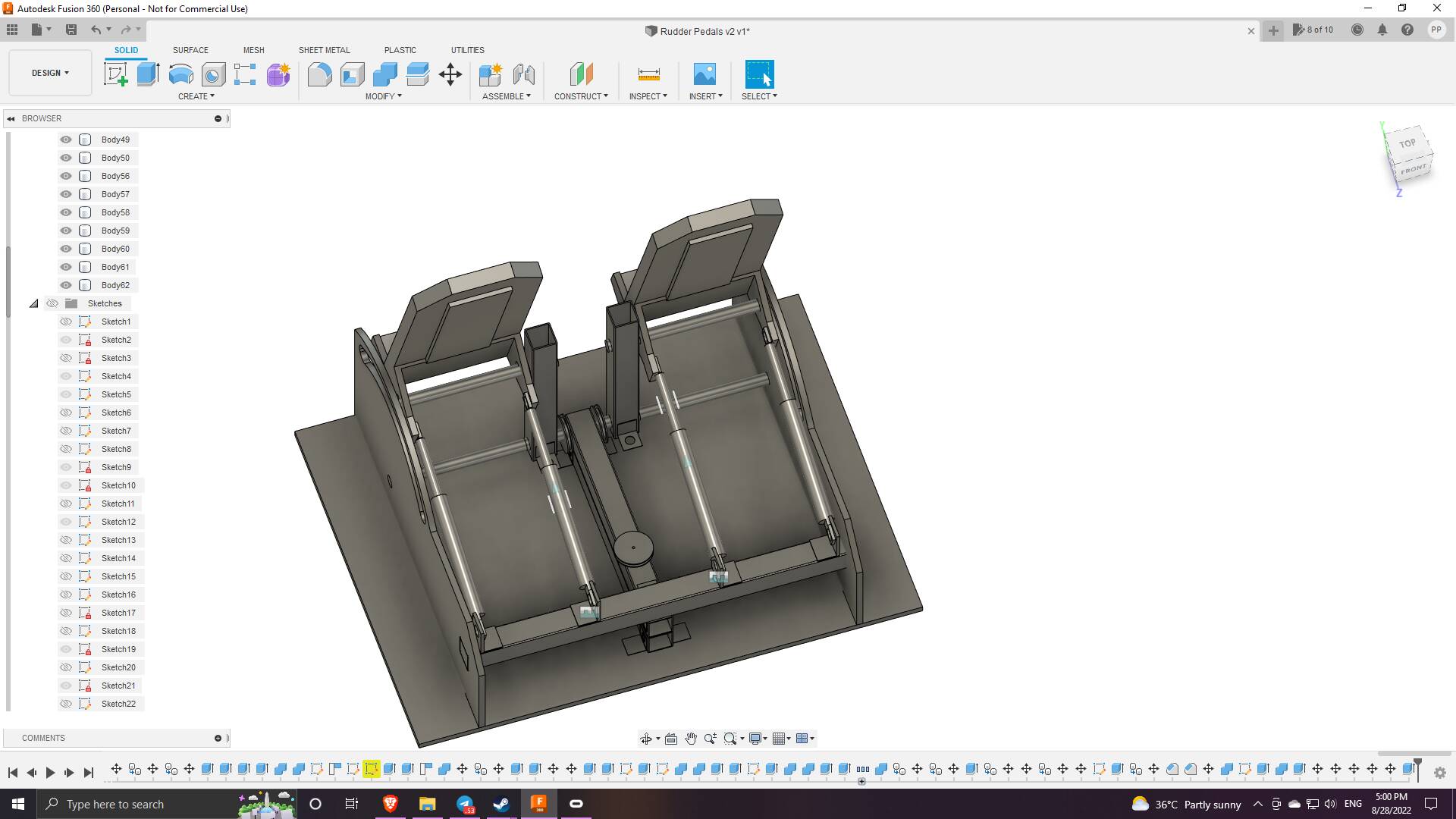Click the Joint tool icon

pyautogui.click(x=524, y=74)
